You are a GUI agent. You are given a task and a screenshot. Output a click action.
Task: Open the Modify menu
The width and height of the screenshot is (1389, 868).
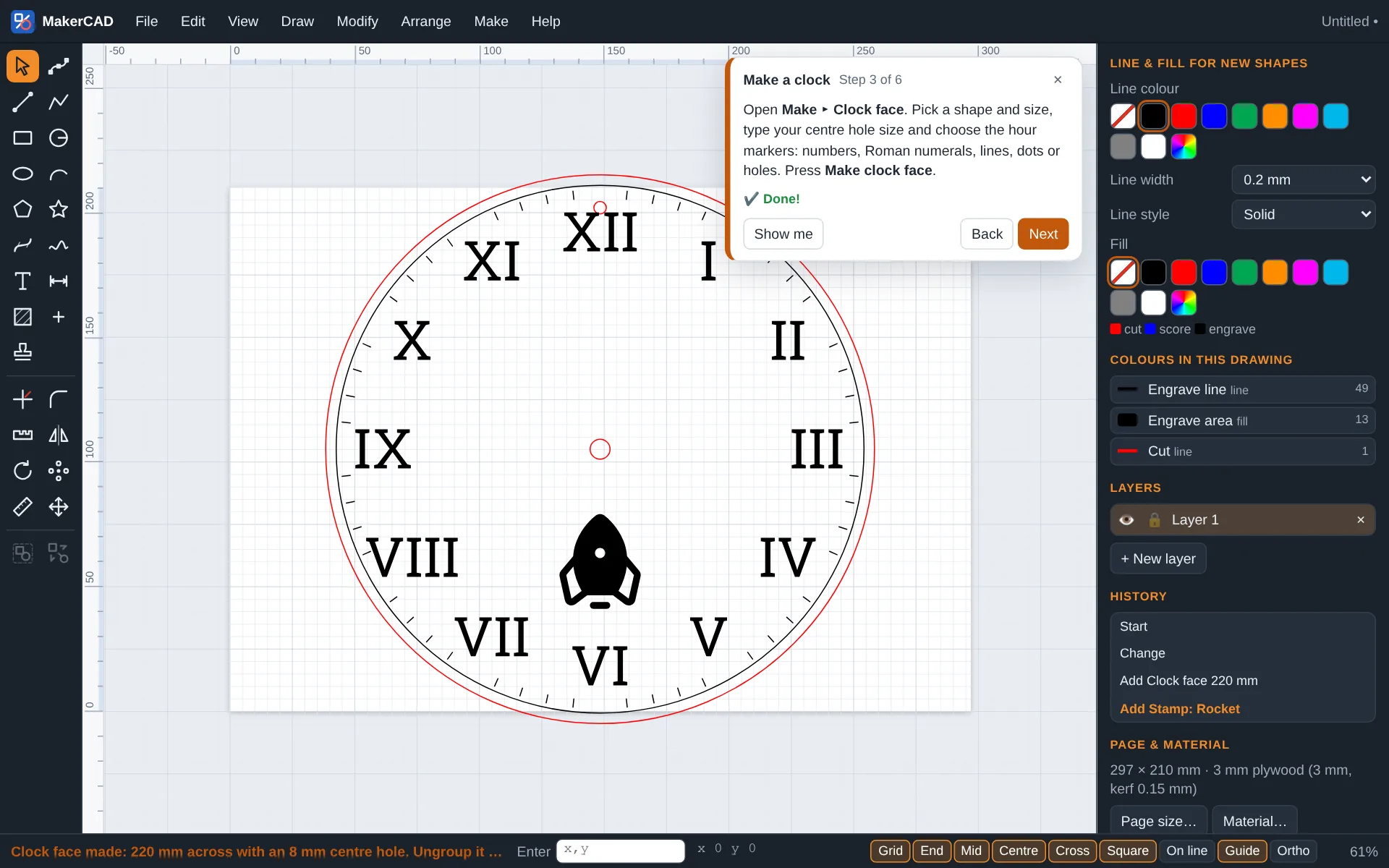coord(357,21)
